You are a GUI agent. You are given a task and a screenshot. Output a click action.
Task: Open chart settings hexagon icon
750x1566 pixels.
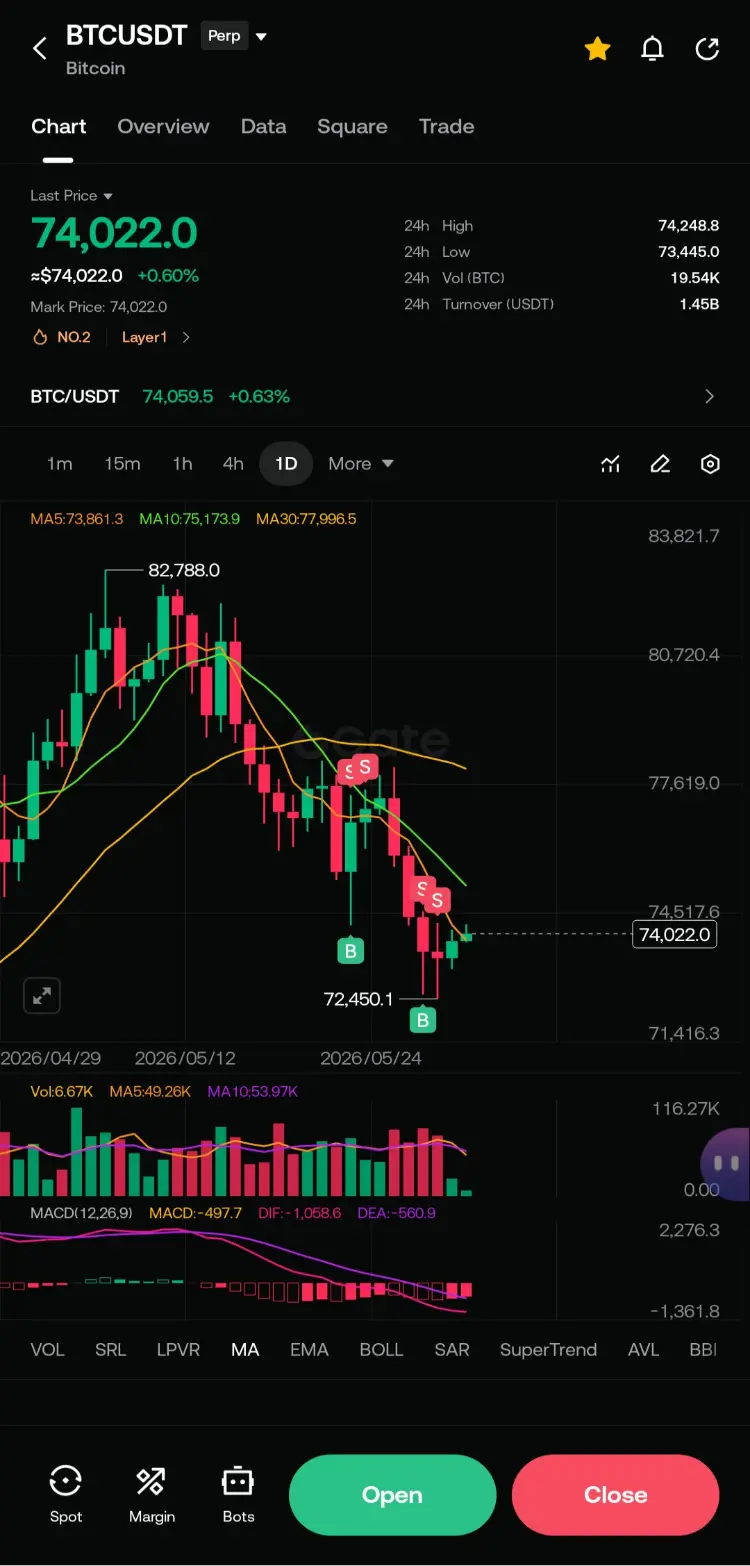coord(710,463)
